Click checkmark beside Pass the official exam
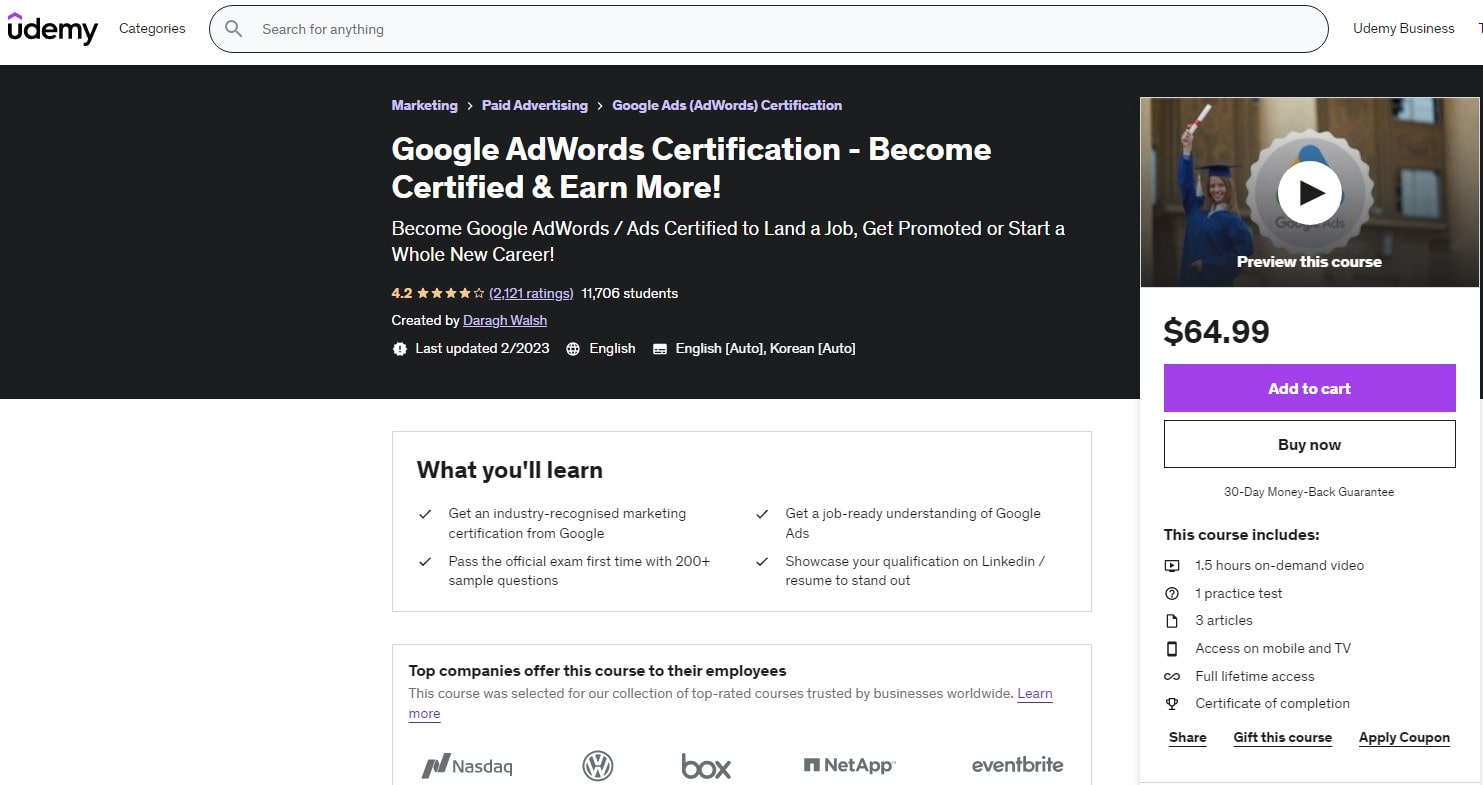The width and height of the screenshot is (1483, 785). coord(425,562)
